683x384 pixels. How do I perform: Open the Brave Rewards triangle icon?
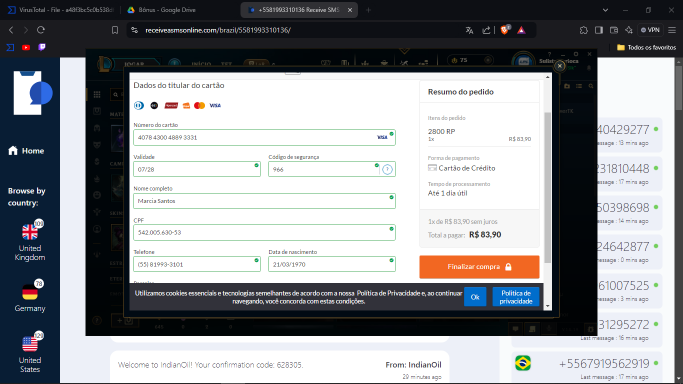pyautogui.click(x=521, y=30)
